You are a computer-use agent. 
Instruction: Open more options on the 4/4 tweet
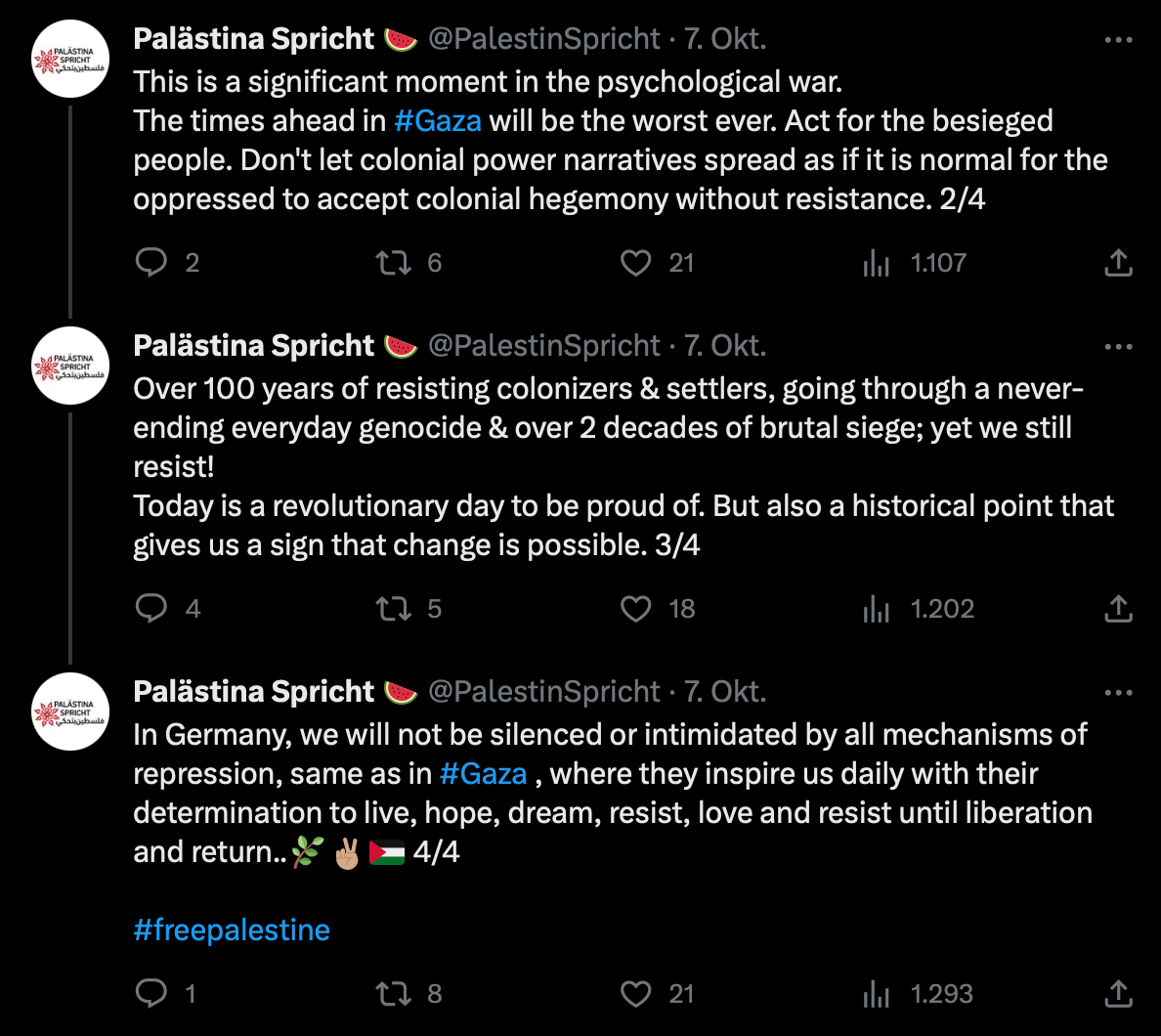click(x=1118, y=693)
